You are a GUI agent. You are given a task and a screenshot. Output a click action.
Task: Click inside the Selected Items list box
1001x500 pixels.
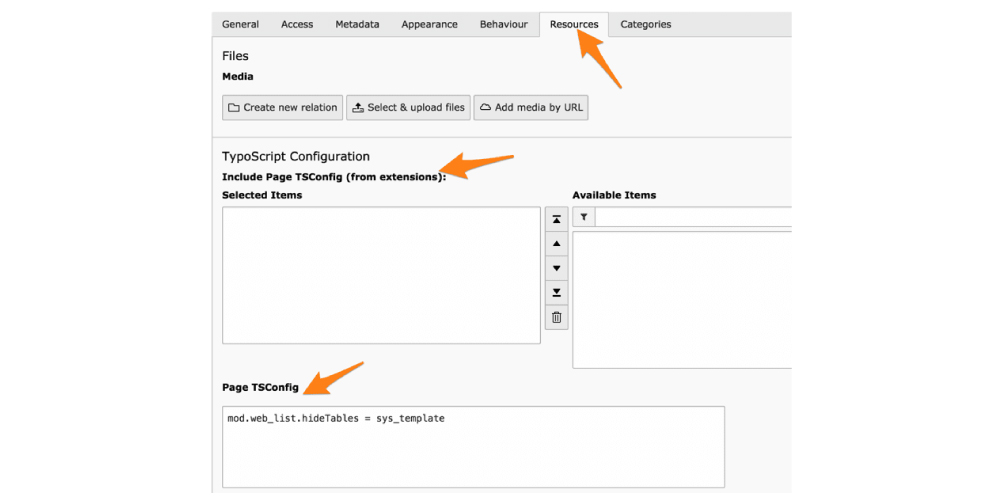pos(381,275)
